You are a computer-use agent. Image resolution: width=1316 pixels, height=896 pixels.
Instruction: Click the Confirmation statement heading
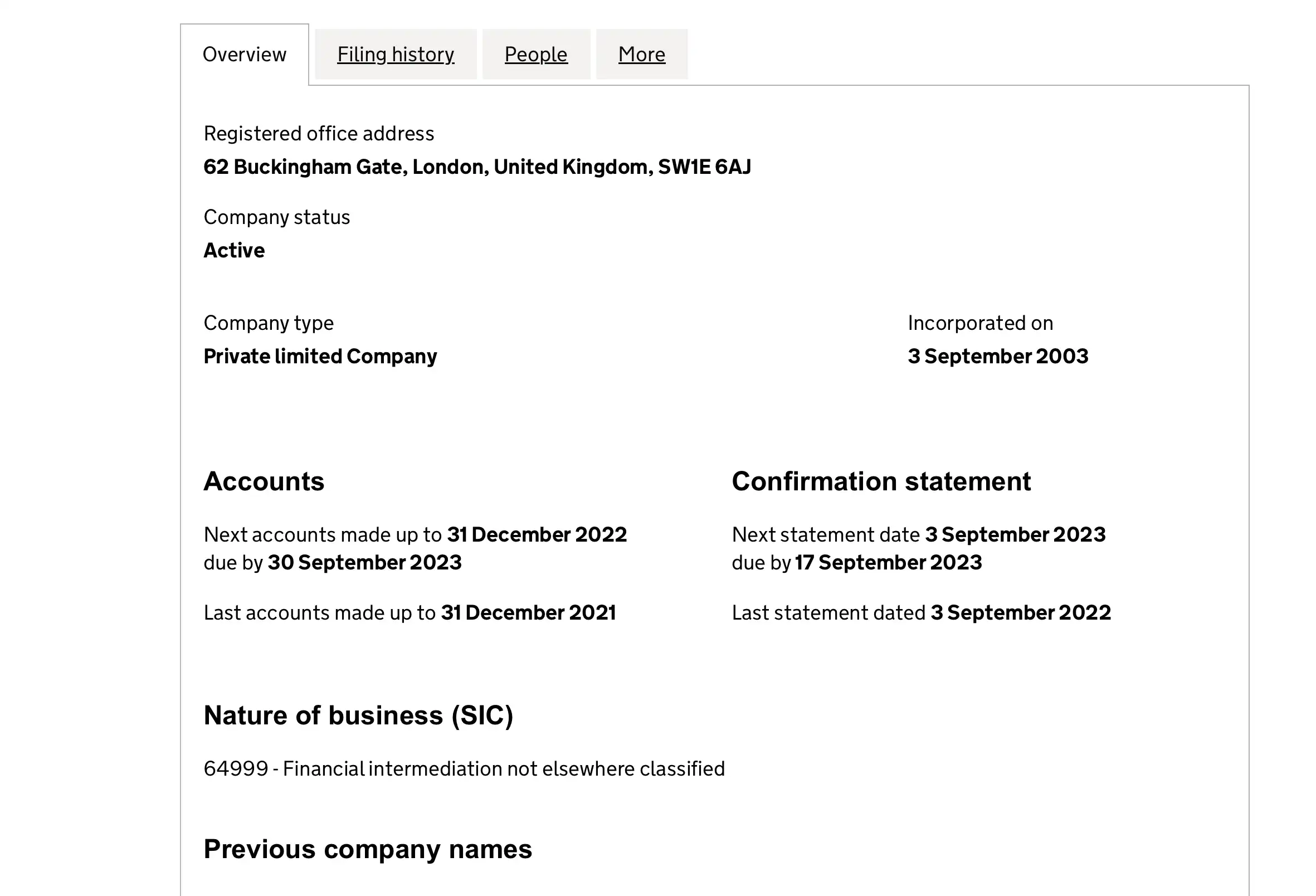(x=881, y=481)
